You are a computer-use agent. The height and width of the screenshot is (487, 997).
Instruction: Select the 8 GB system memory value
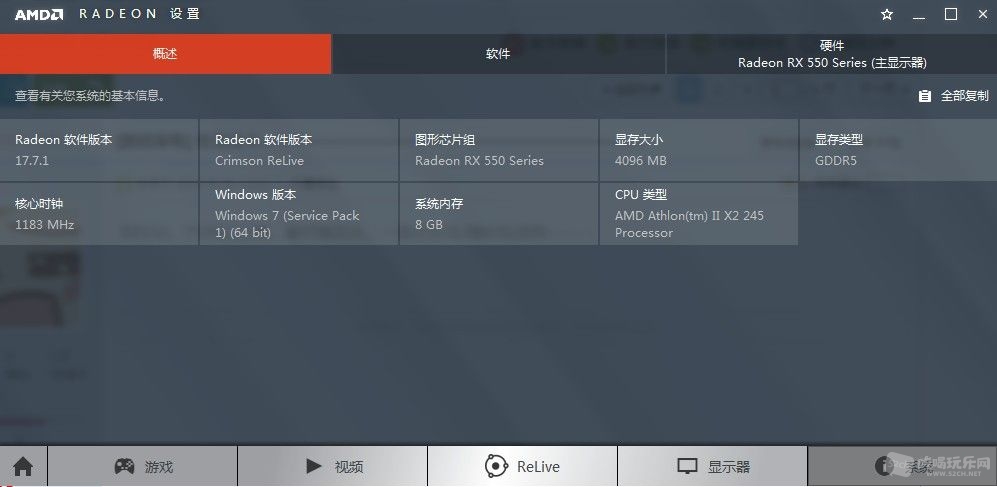(429, 225)
